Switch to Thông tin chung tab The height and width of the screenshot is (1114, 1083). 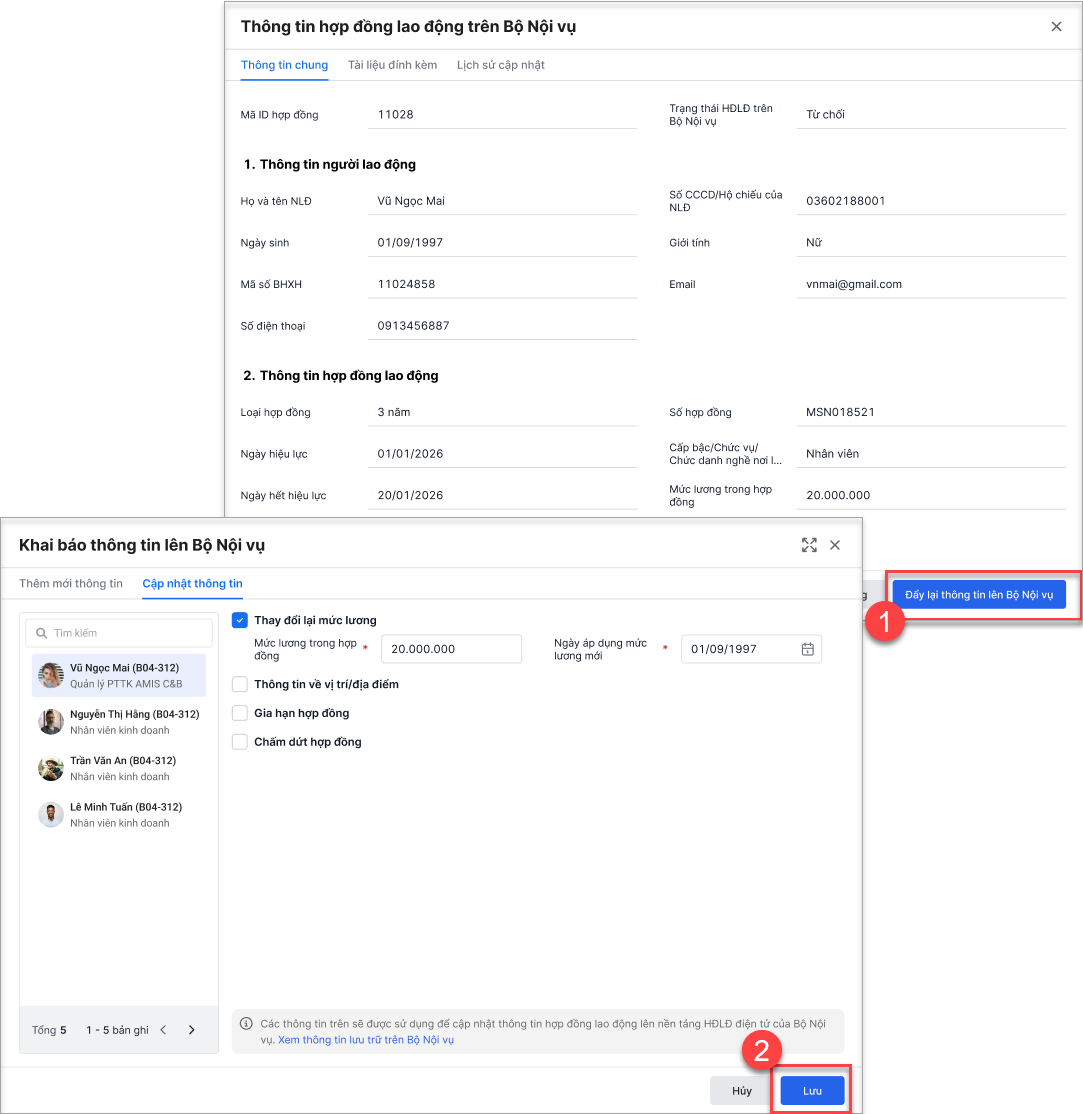point(284,65)
